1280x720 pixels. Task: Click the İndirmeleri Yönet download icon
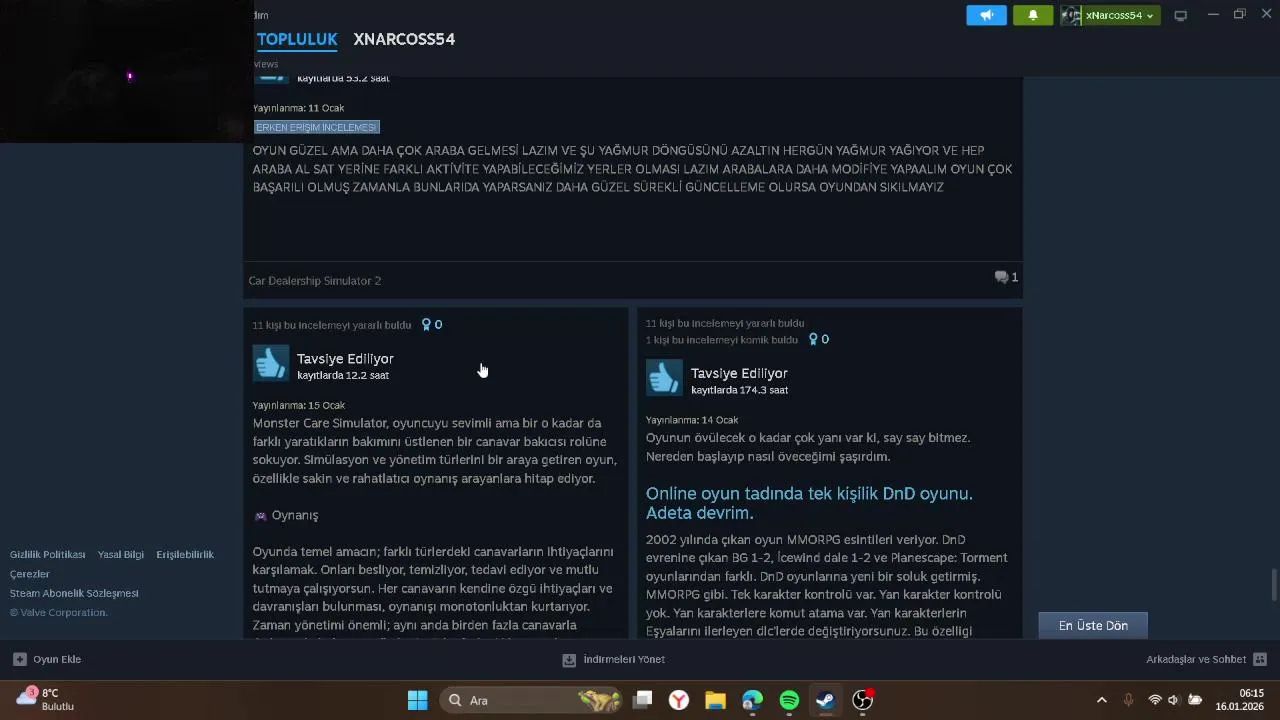(x=569, y=659)
